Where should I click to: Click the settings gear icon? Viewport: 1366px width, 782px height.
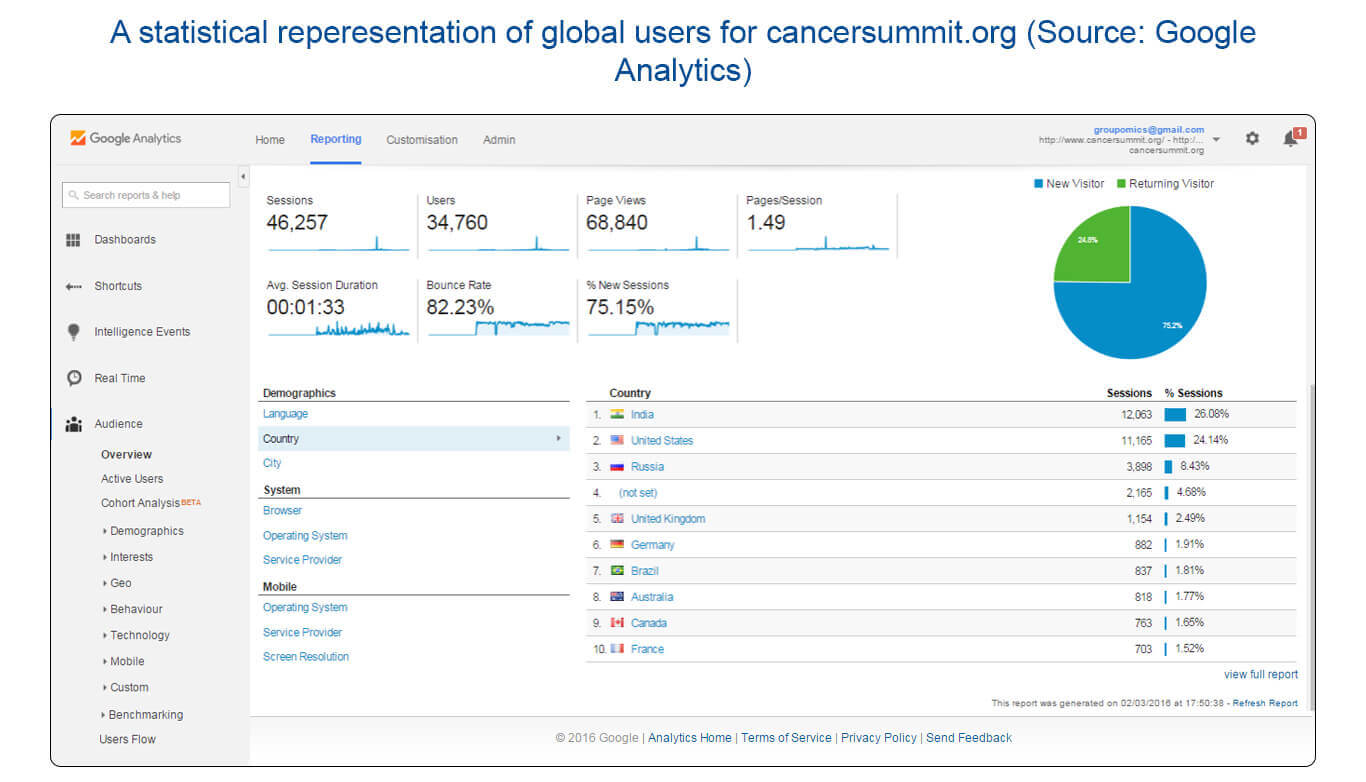1252,139
